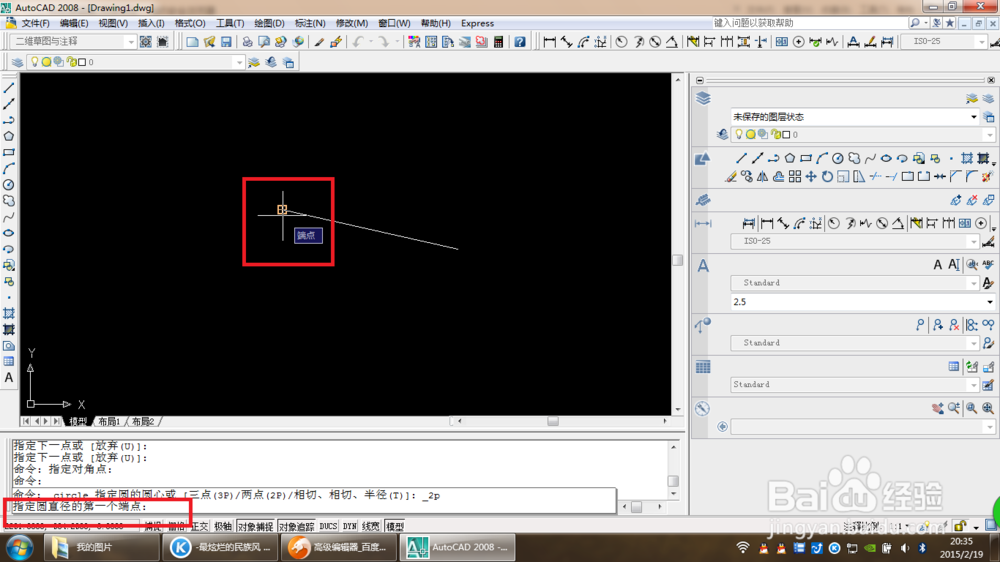Open Layer Properties Manager in layers toolbar

coord(17,62)
